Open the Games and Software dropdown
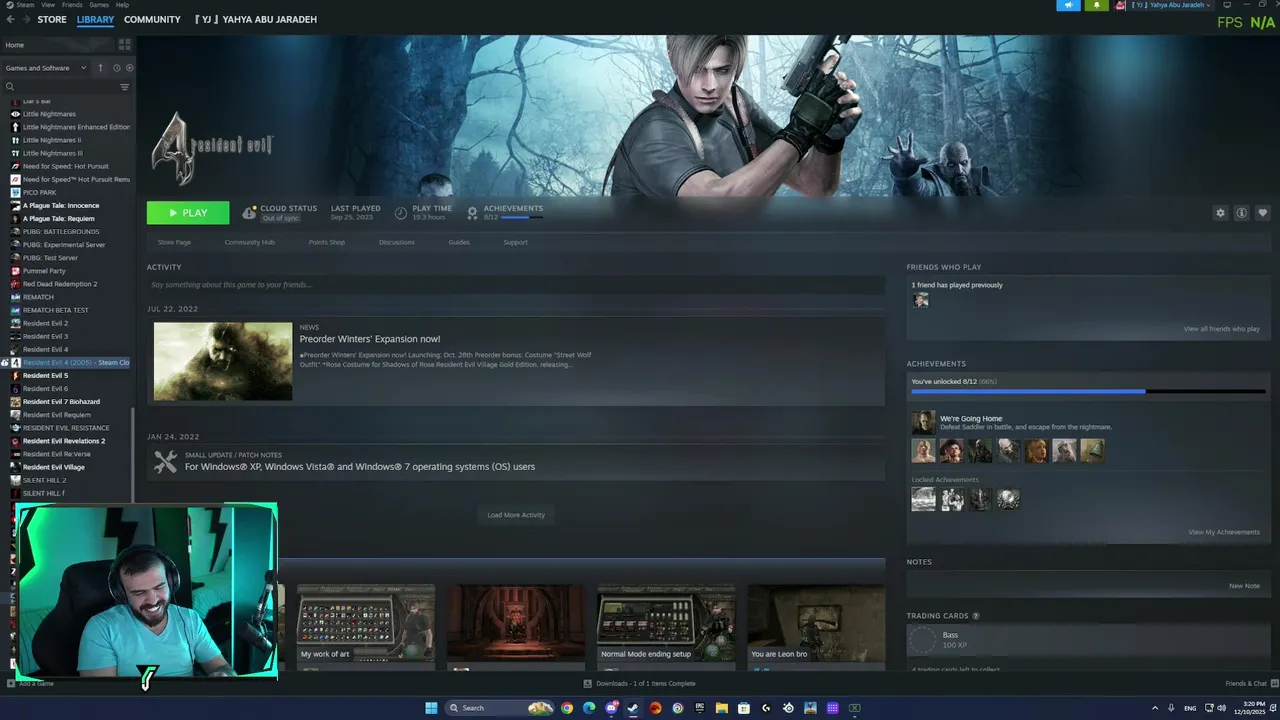 pyautogui.click(x=46, y=68)
